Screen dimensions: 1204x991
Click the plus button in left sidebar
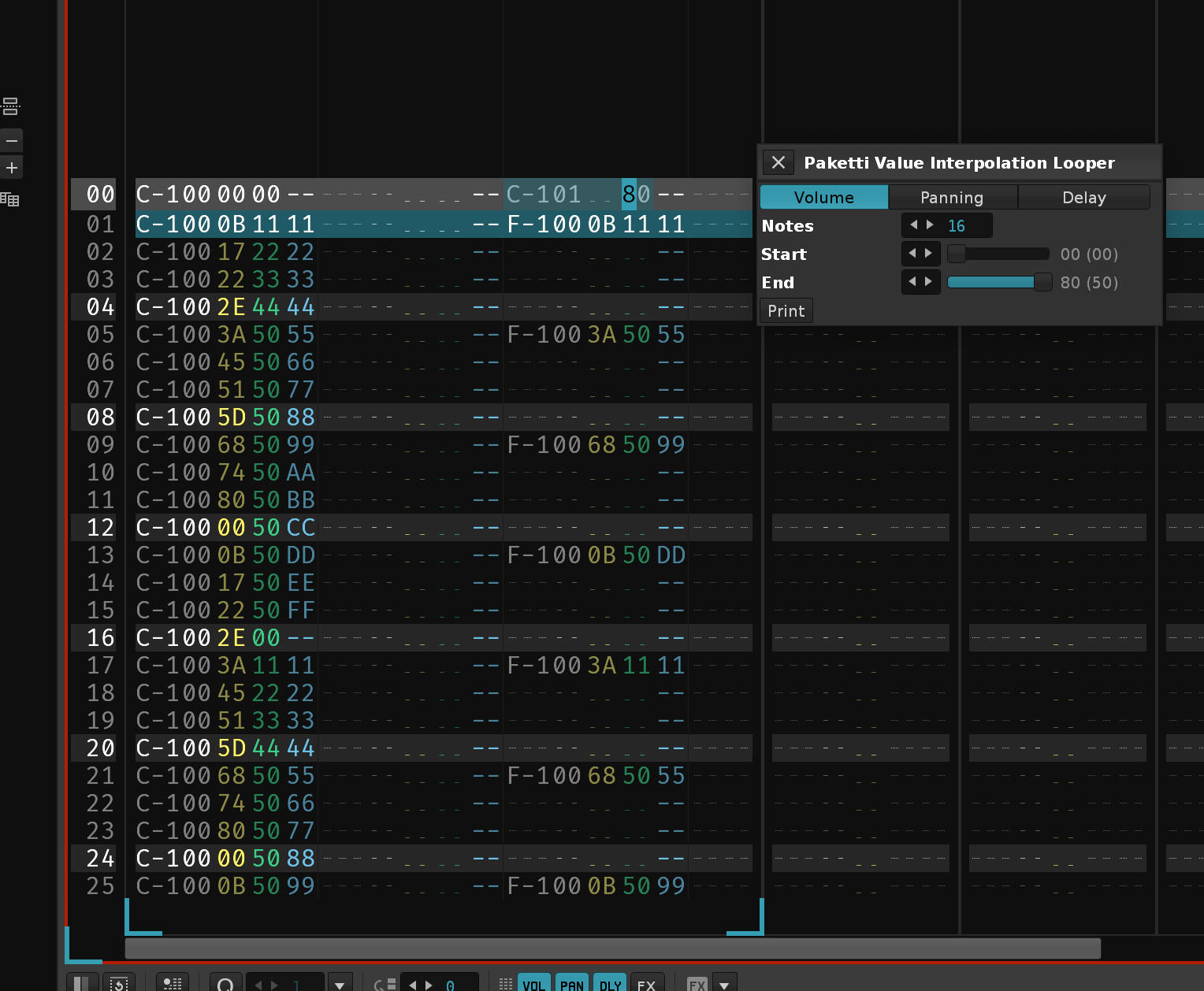(12, 168)
